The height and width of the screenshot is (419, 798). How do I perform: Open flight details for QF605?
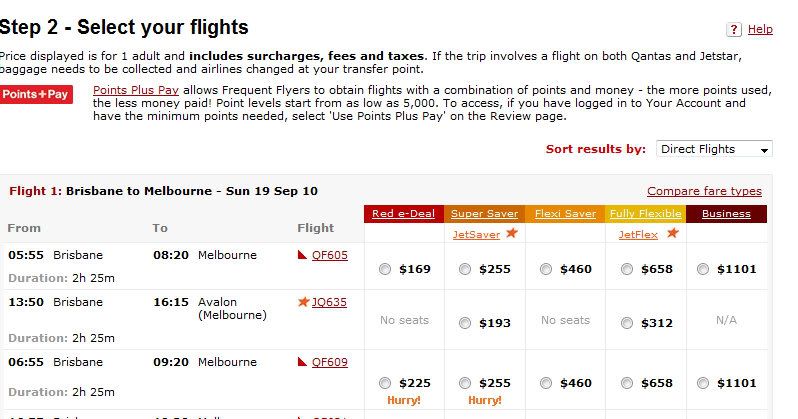330,255
